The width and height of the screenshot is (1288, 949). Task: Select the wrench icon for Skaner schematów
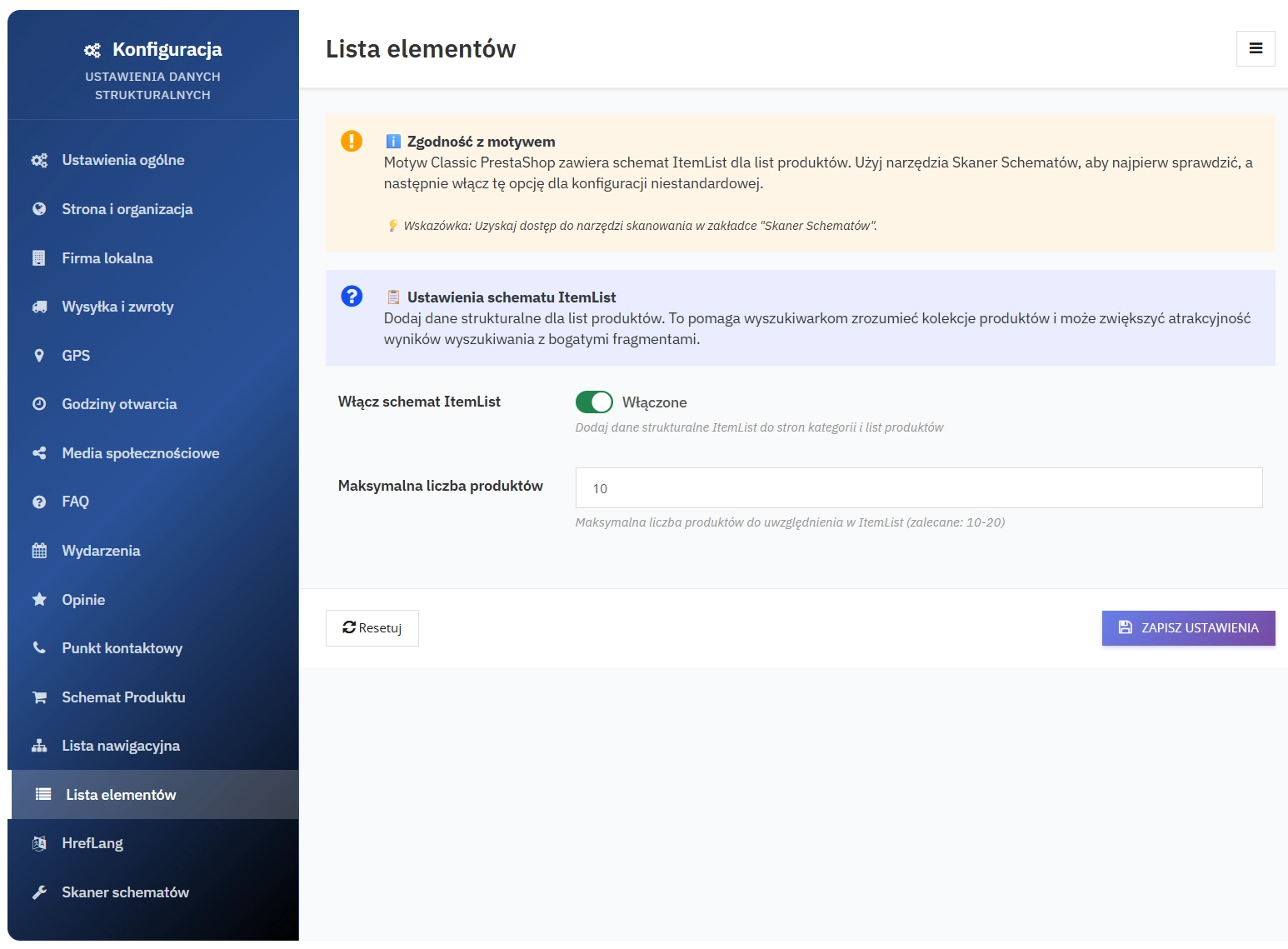click(x=38, y=892)
